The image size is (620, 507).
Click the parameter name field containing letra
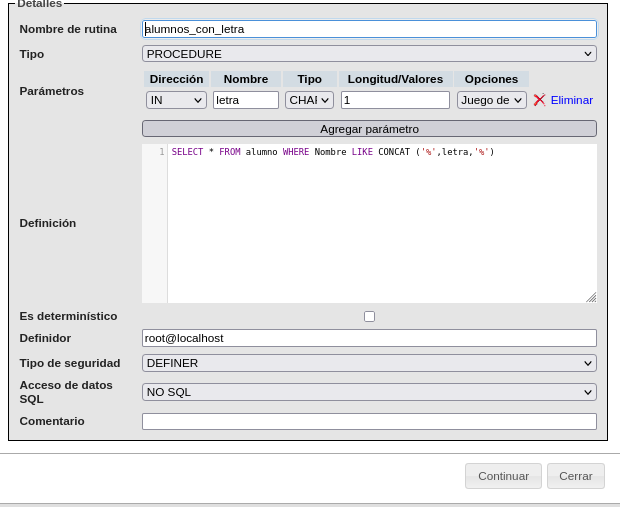tap(245, 100)
